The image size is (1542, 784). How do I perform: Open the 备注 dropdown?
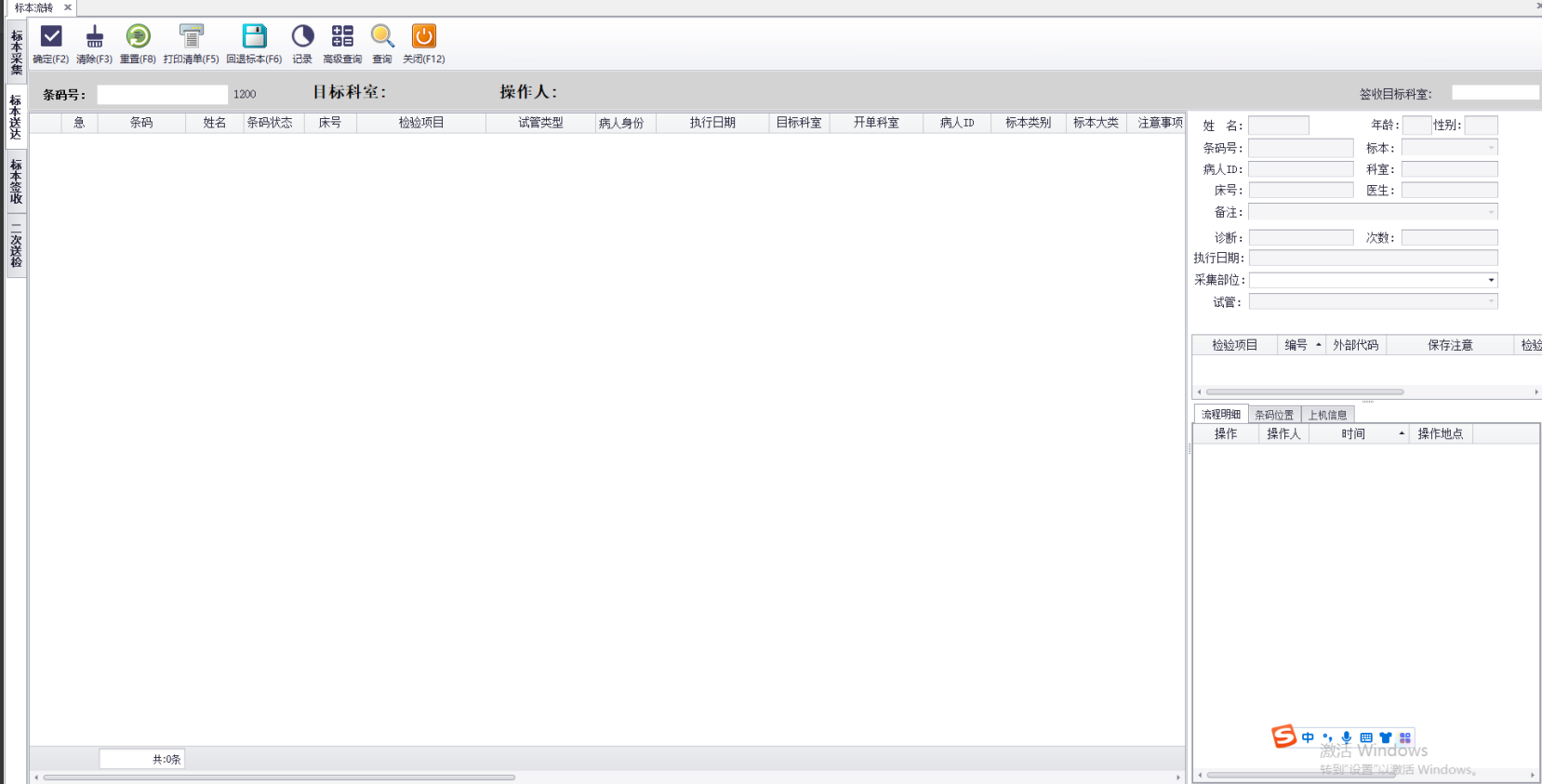tap(1491, 212)
